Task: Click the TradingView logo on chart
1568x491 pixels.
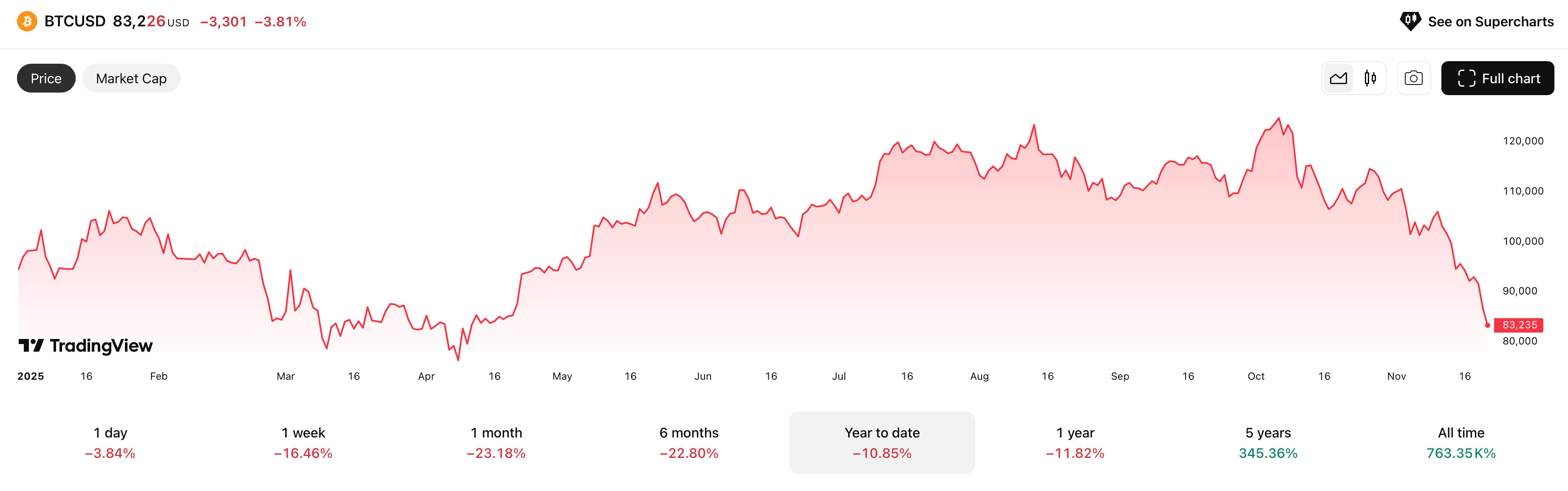Action: 86,346
